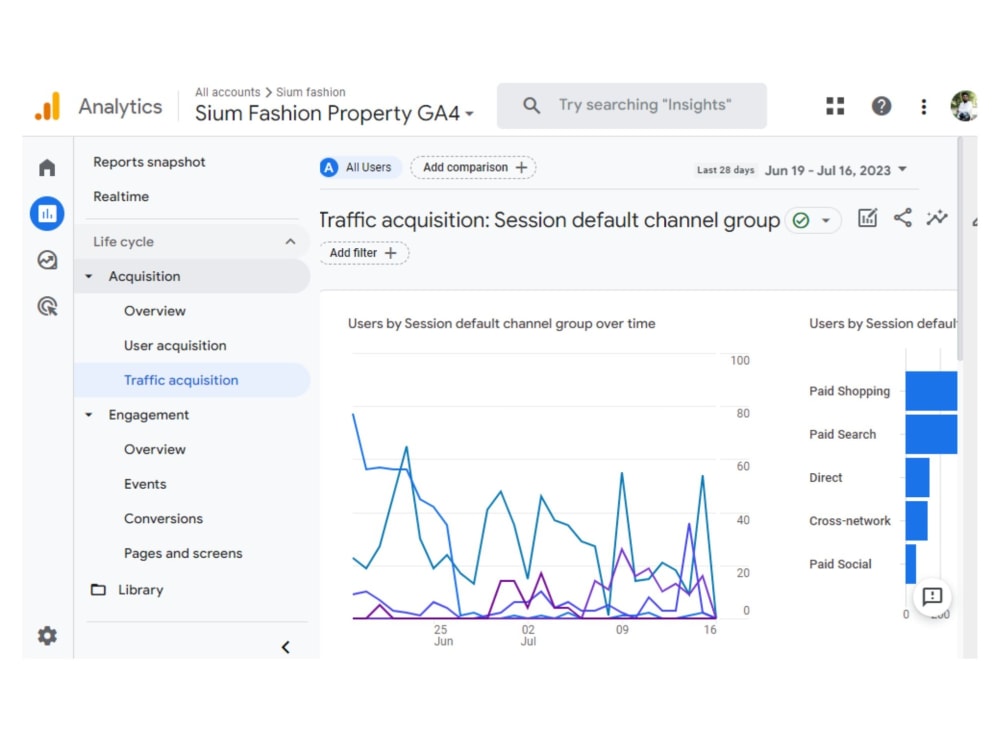Open dropdown arrow beside report status check
Screen dimensions: 1000x750
(826, 221)
